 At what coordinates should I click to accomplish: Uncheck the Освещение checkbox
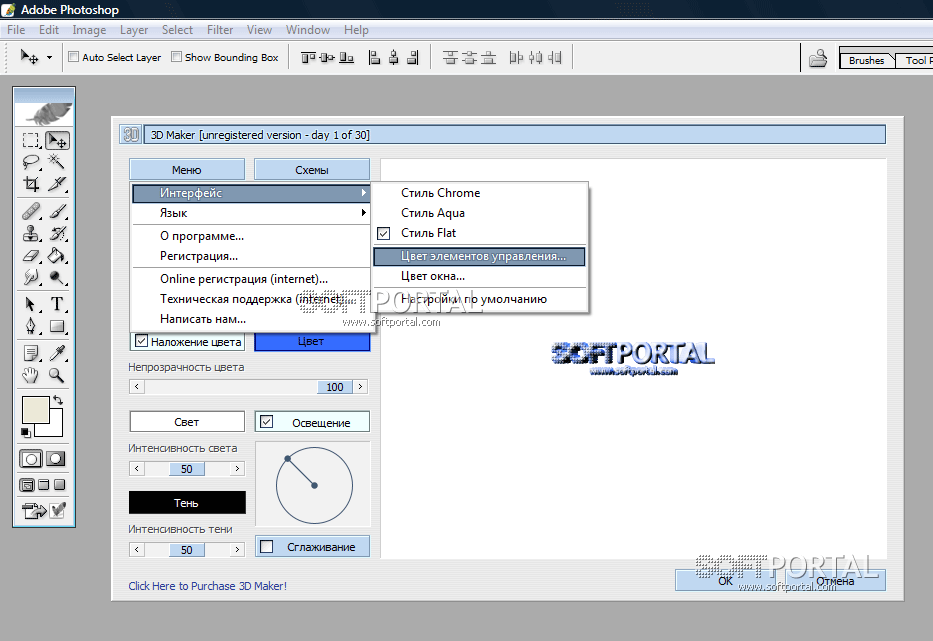pos(267,422)
